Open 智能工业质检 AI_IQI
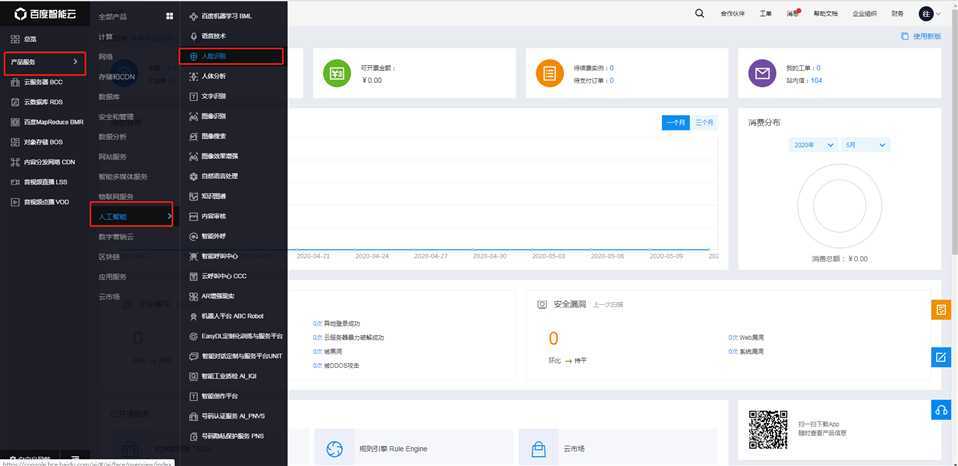958x466 pixels. (x=223, y=376)
